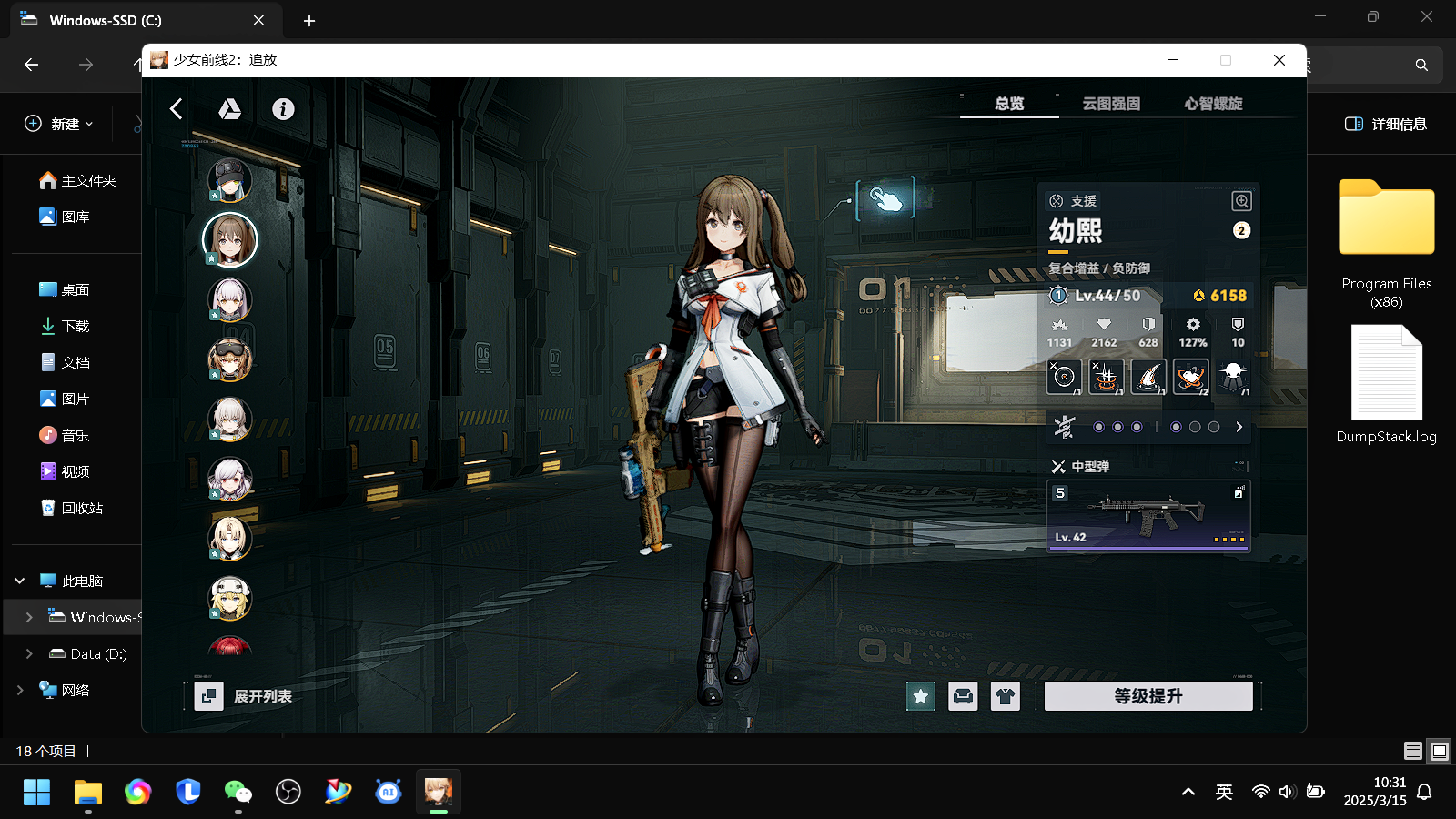Open 主文件夹 in Explorer sidebar
Screen dimensions: 1456x819
[78, 180]
